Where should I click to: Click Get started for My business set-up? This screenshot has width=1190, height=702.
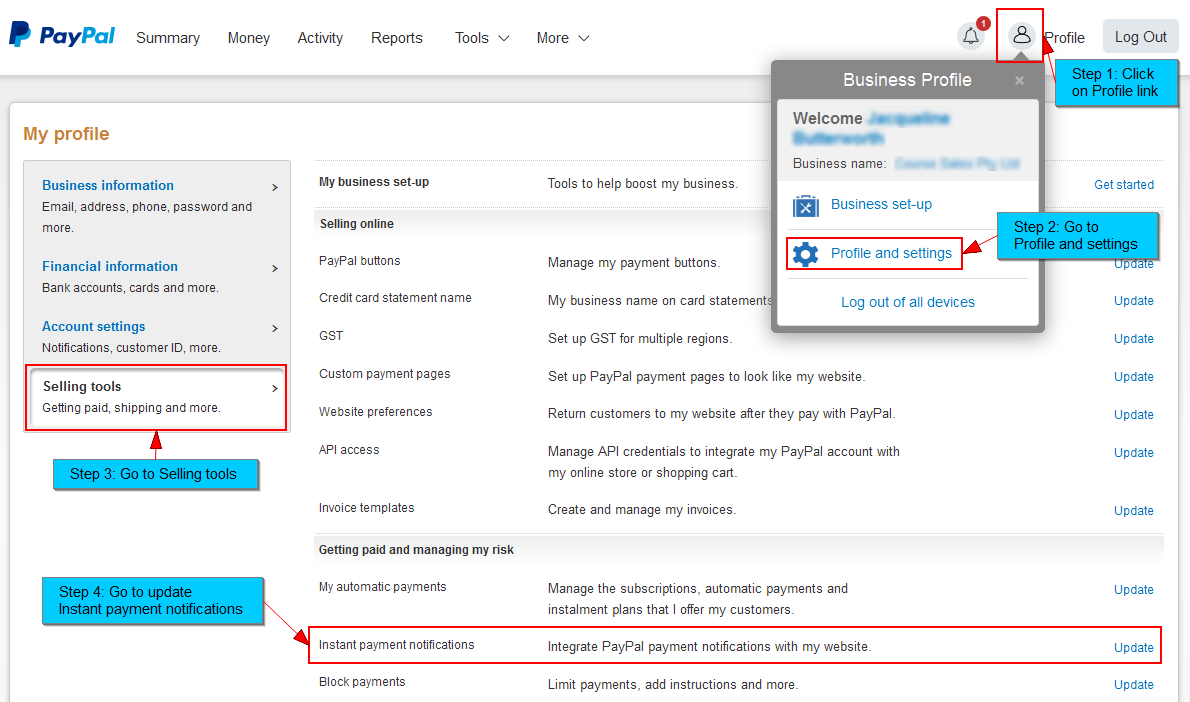[x=1124, y=184]
